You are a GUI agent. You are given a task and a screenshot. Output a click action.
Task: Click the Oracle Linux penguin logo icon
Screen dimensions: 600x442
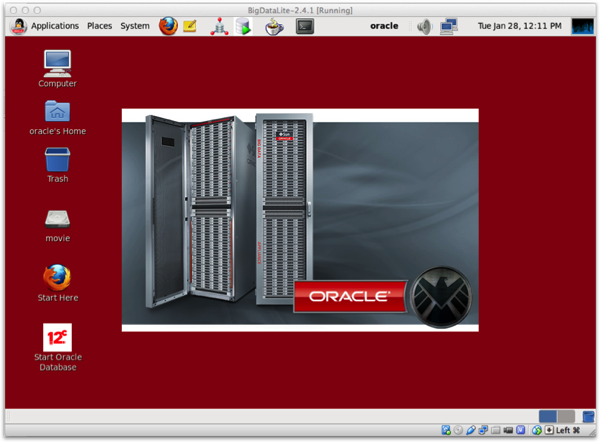click(x=18, y=26)
